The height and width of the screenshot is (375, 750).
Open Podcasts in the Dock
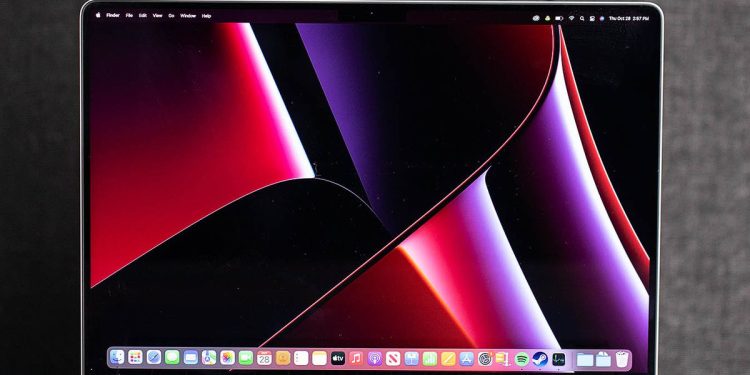click(375, 358)
